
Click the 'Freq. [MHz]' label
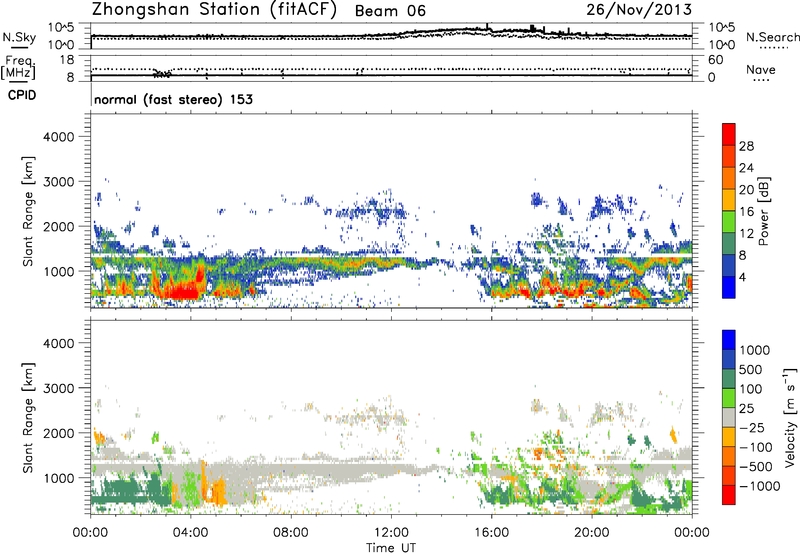coord(18,68)
